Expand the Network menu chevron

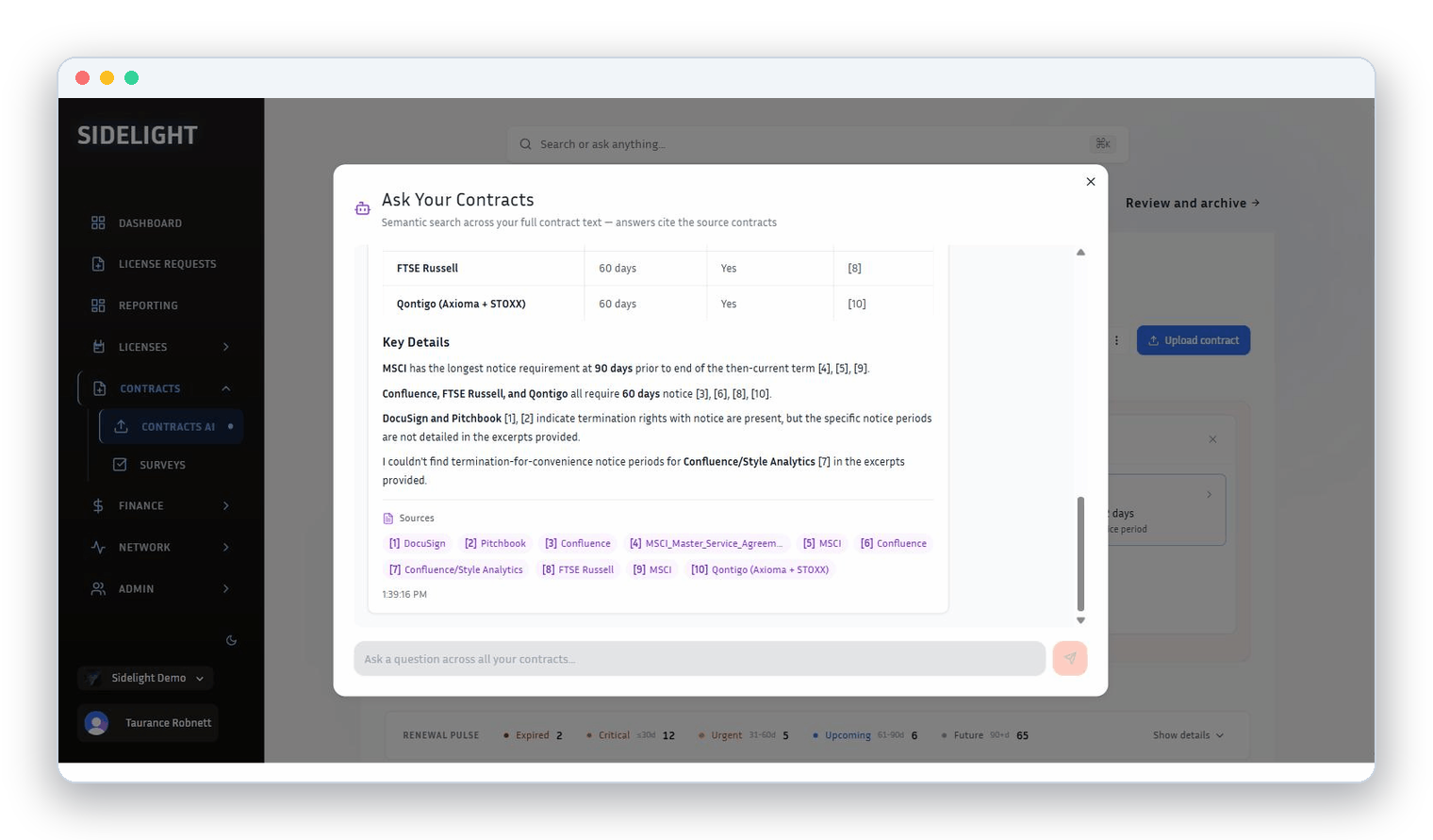(x=226, y=548)
